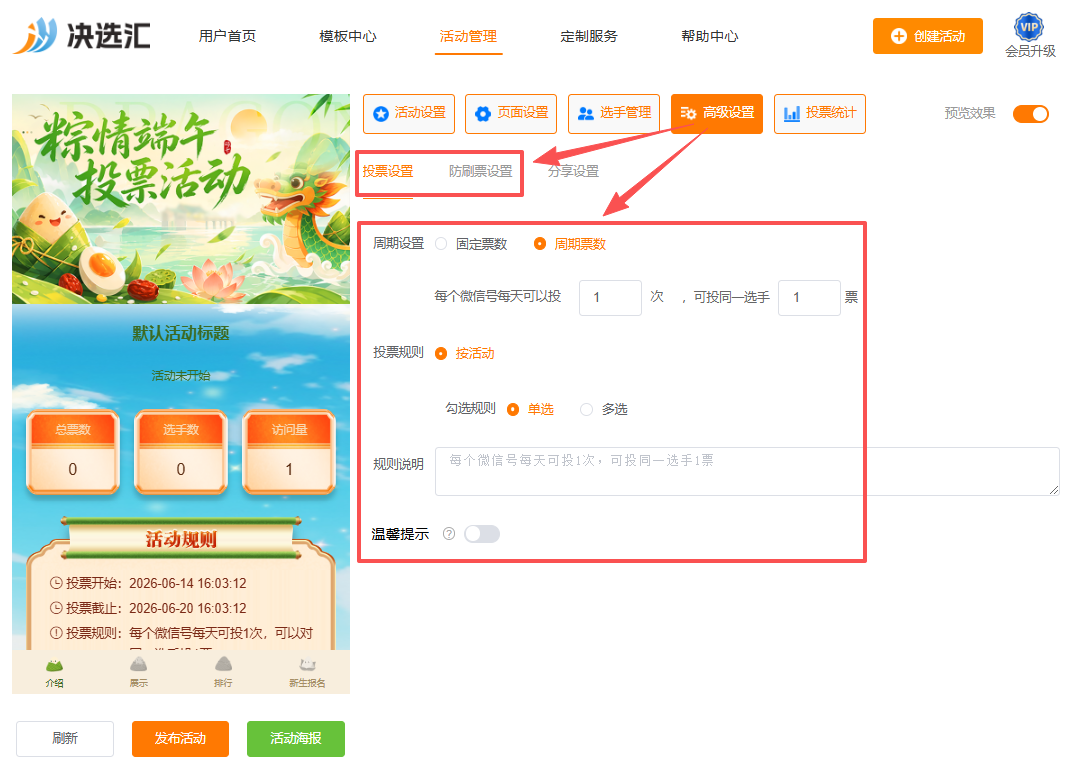1073x781 pixels.
Task: Click the 默认活动标题 text
Action: [181, 333]
